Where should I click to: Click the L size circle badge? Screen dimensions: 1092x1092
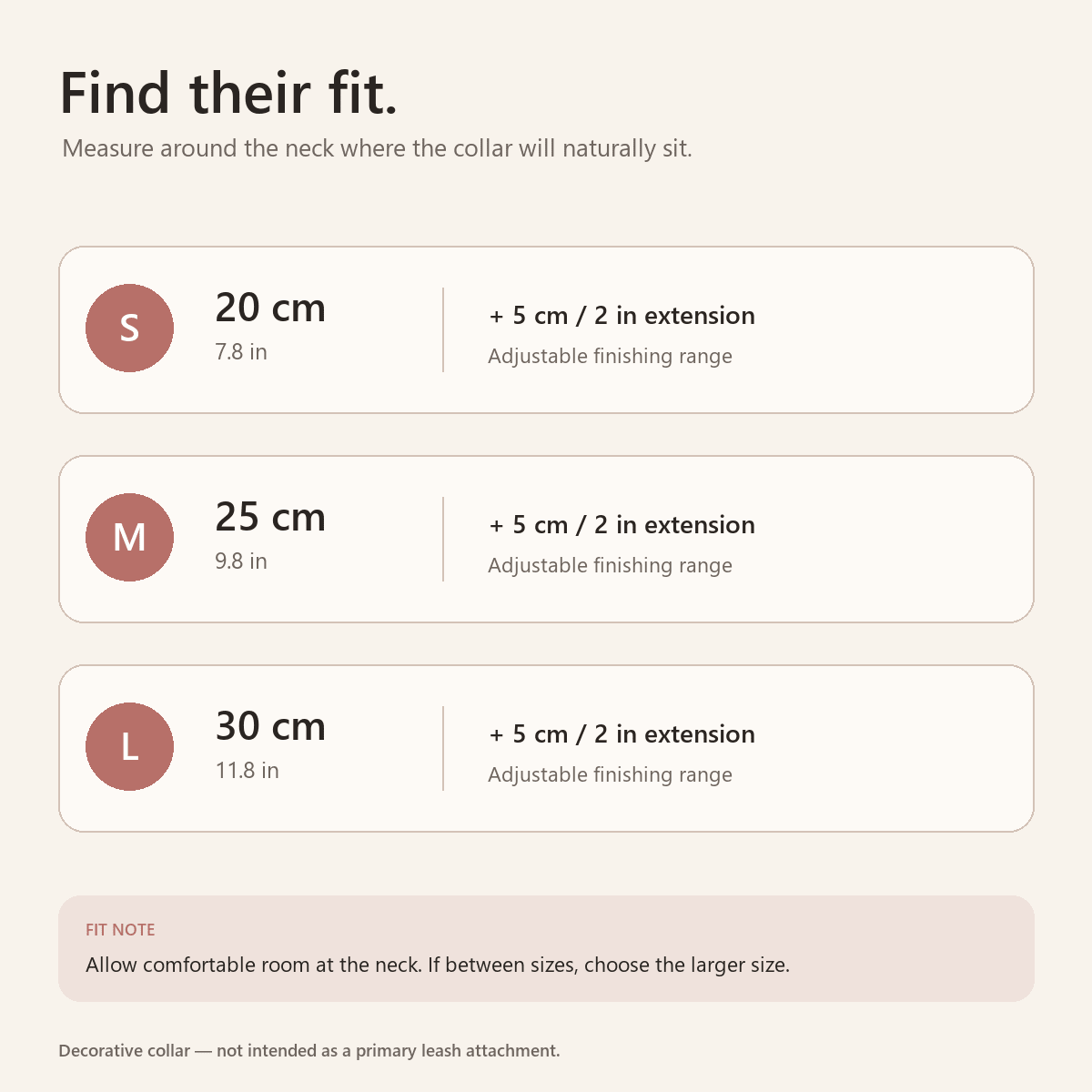(129, 746)
